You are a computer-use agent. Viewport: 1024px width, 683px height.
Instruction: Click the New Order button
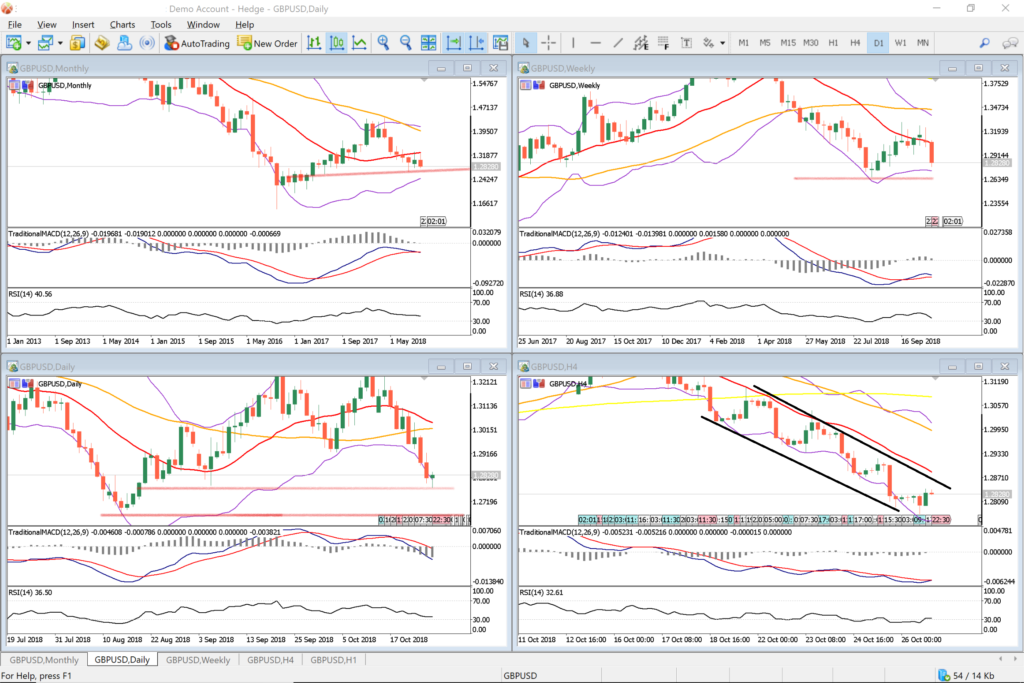click(267, 43)
